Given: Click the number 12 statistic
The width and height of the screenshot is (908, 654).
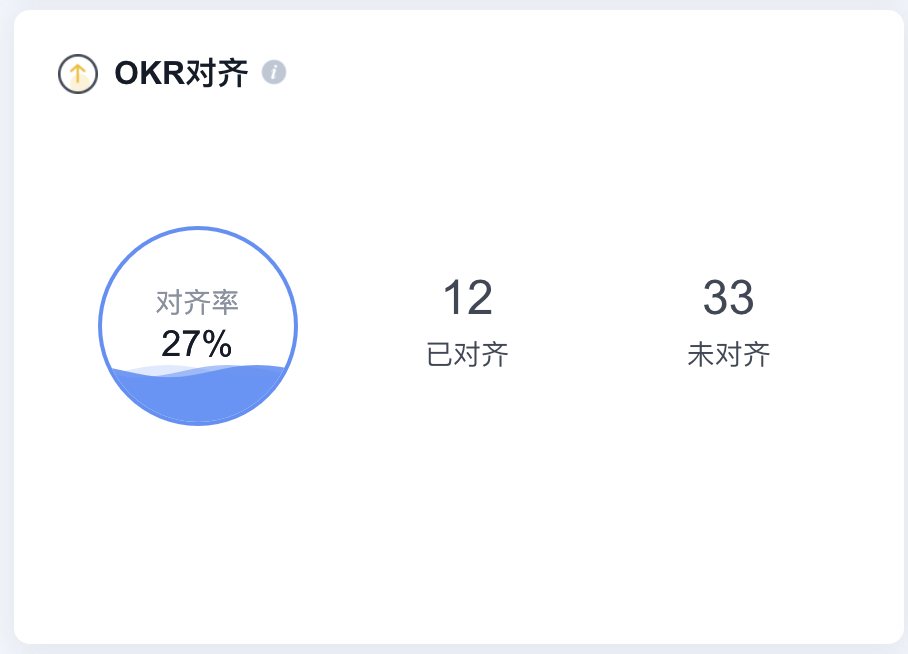Looking at the screenshot, I should tap(468, 297).
